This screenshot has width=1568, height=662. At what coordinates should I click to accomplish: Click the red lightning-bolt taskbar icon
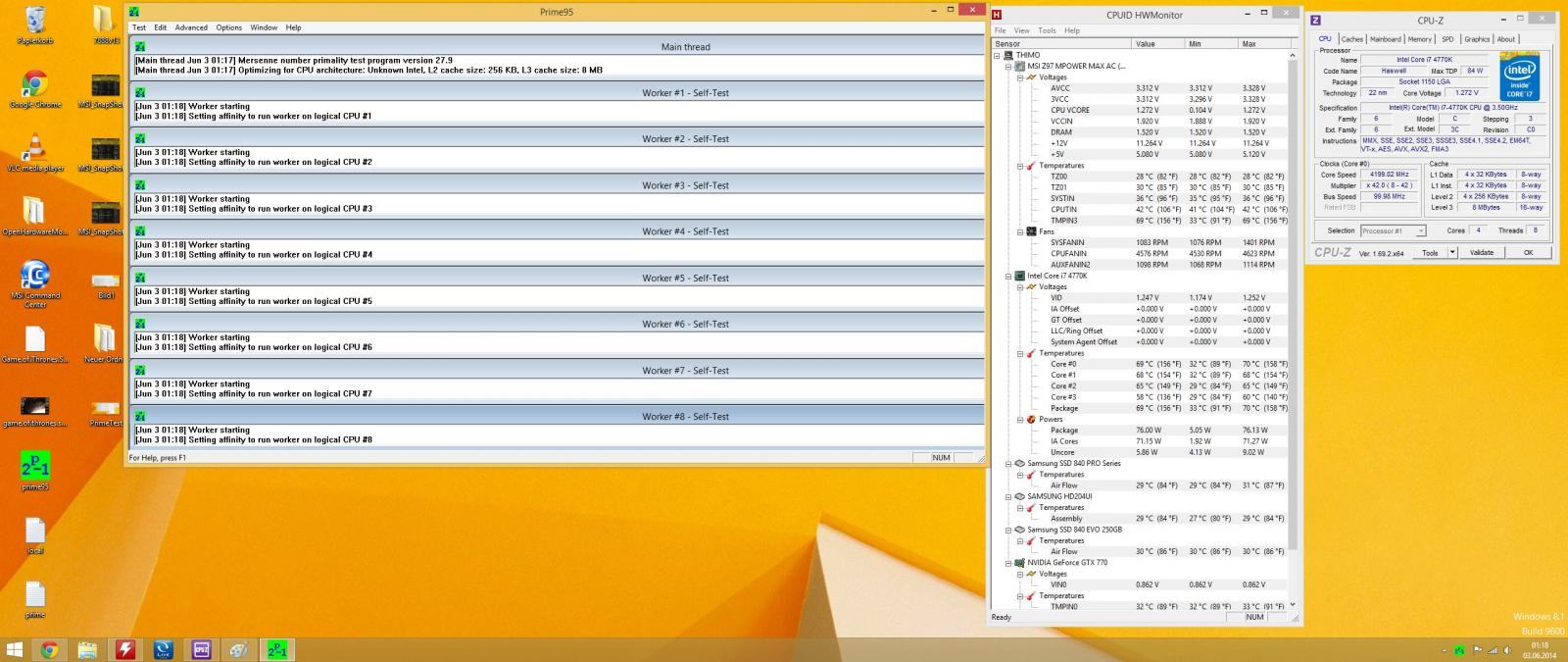click(x=125, y=649)
